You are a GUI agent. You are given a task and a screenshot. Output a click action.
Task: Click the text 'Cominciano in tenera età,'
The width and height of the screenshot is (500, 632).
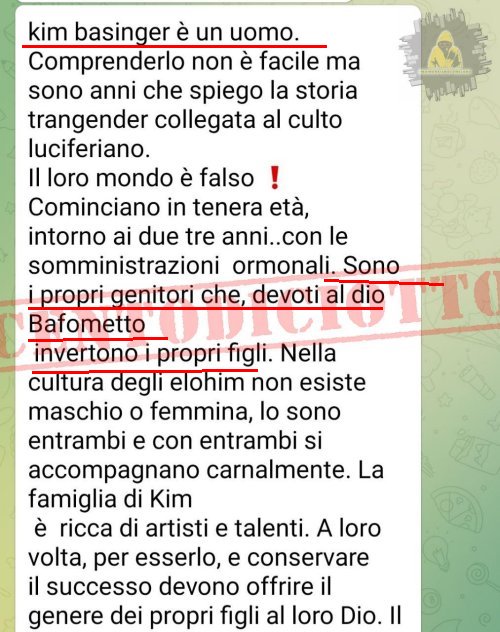pos(168,207)
